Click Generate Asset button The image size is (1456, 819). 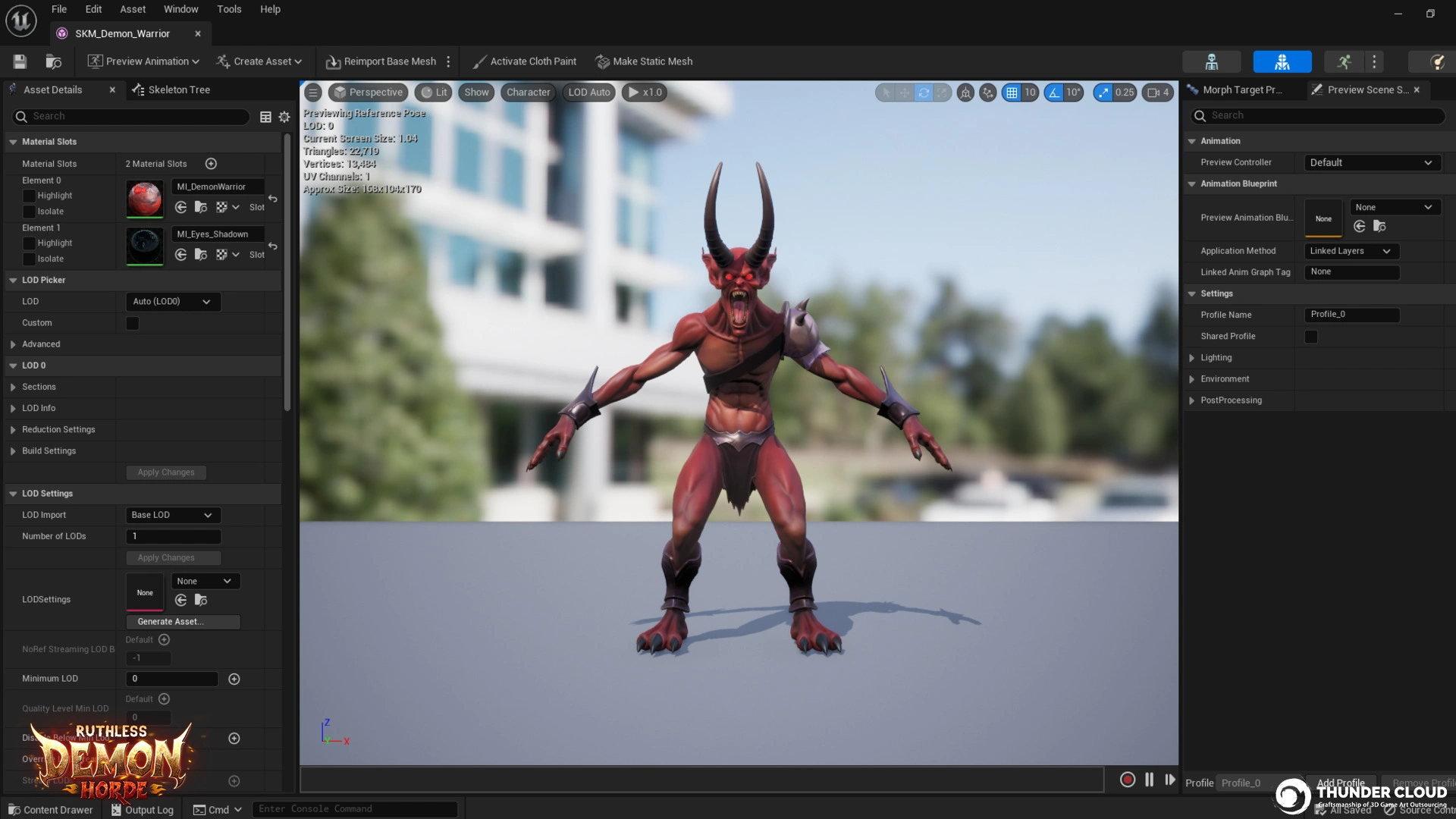tap(183, 622)
